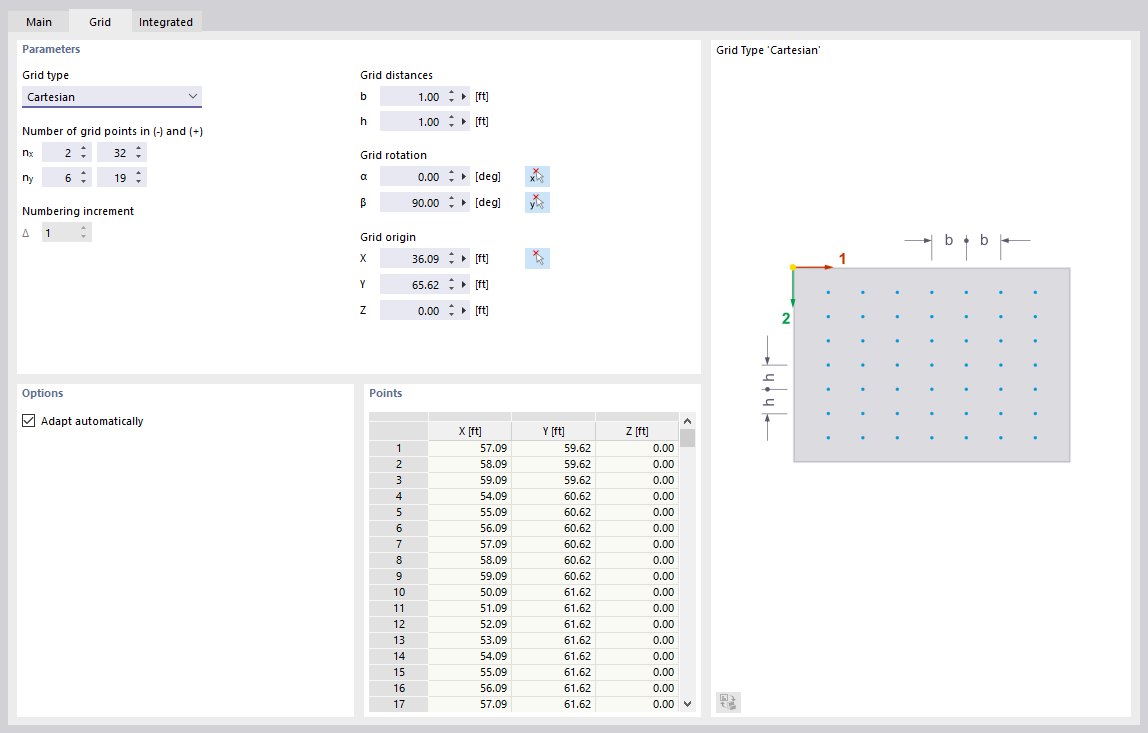Viewport: 1148px width, 733px height.
Task: Expand the arrow beside the Grid origin X field
Action: (465, 258)
